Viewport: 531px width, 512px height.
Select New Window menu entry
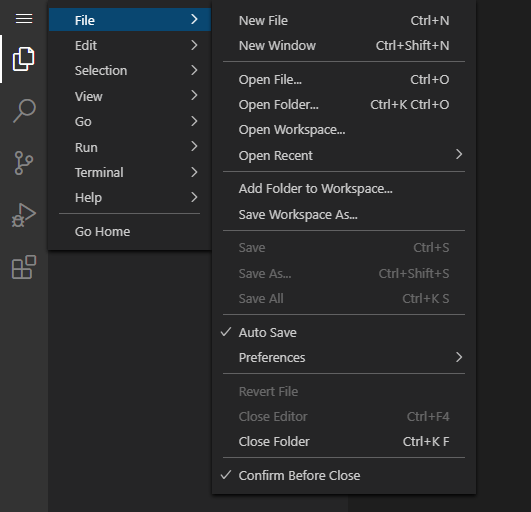(344, 45)
